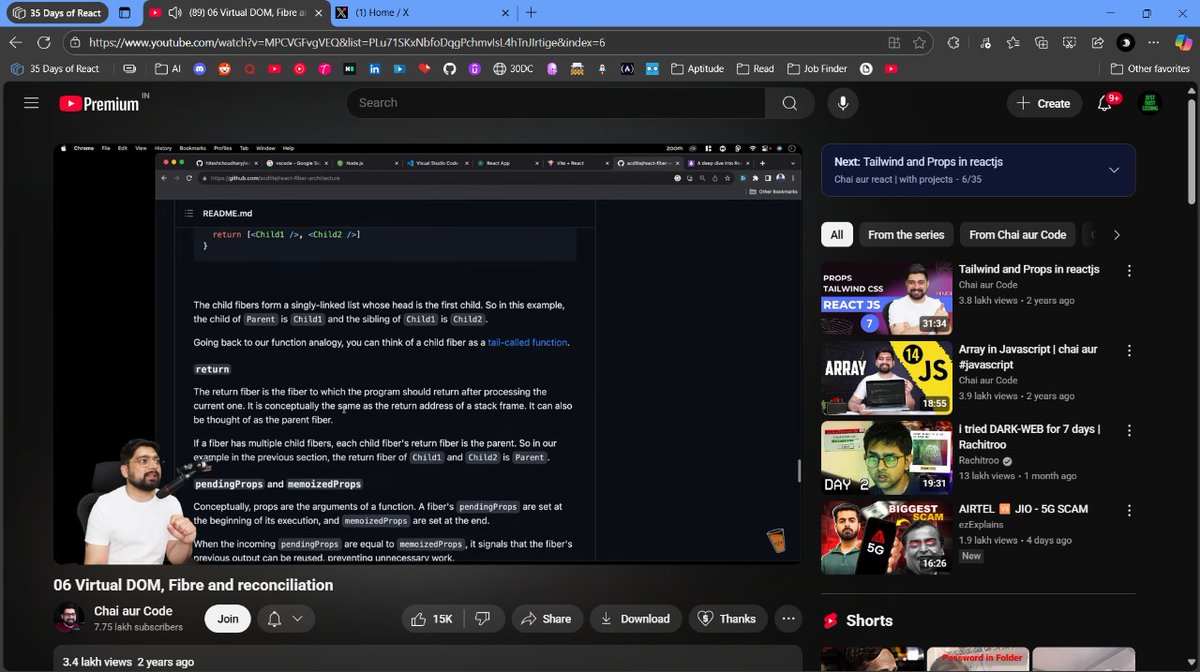This screenshot has height=672, width=1200.
Task: Like the video with 15K likes
Action: point(433,619)
